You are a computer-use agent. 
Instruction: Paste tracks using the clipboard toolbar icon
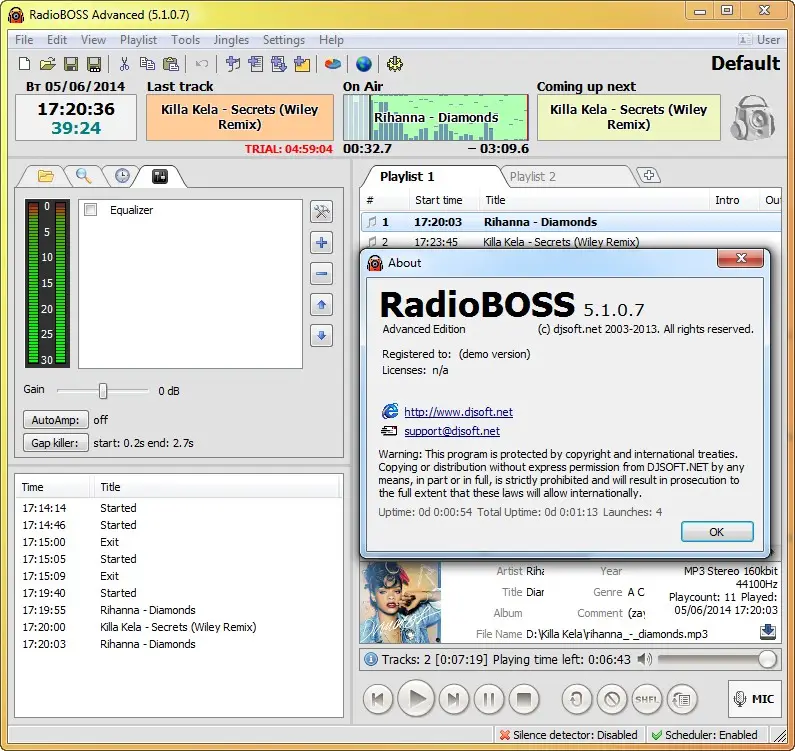[171, 64]
